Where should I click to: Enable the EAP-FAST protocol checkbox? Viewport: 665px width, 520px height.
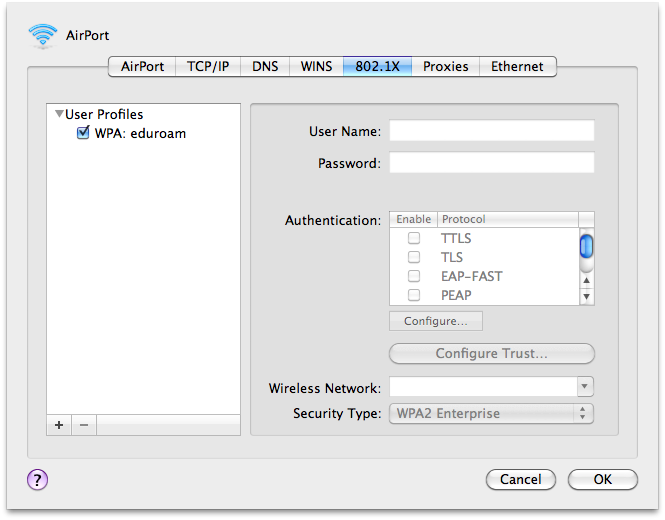pyautogui.click(x=414, y=276)
